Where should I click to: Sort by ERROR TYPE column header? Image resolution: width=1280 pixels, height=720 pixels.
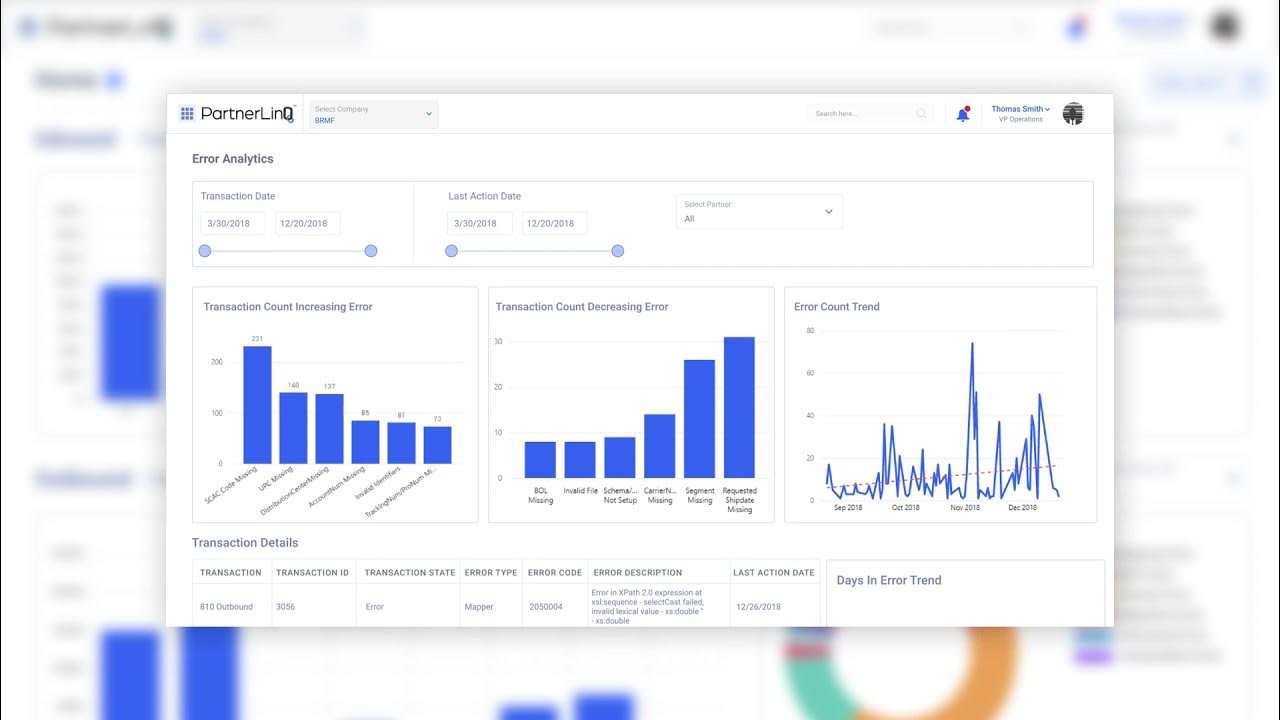(491, 573)
